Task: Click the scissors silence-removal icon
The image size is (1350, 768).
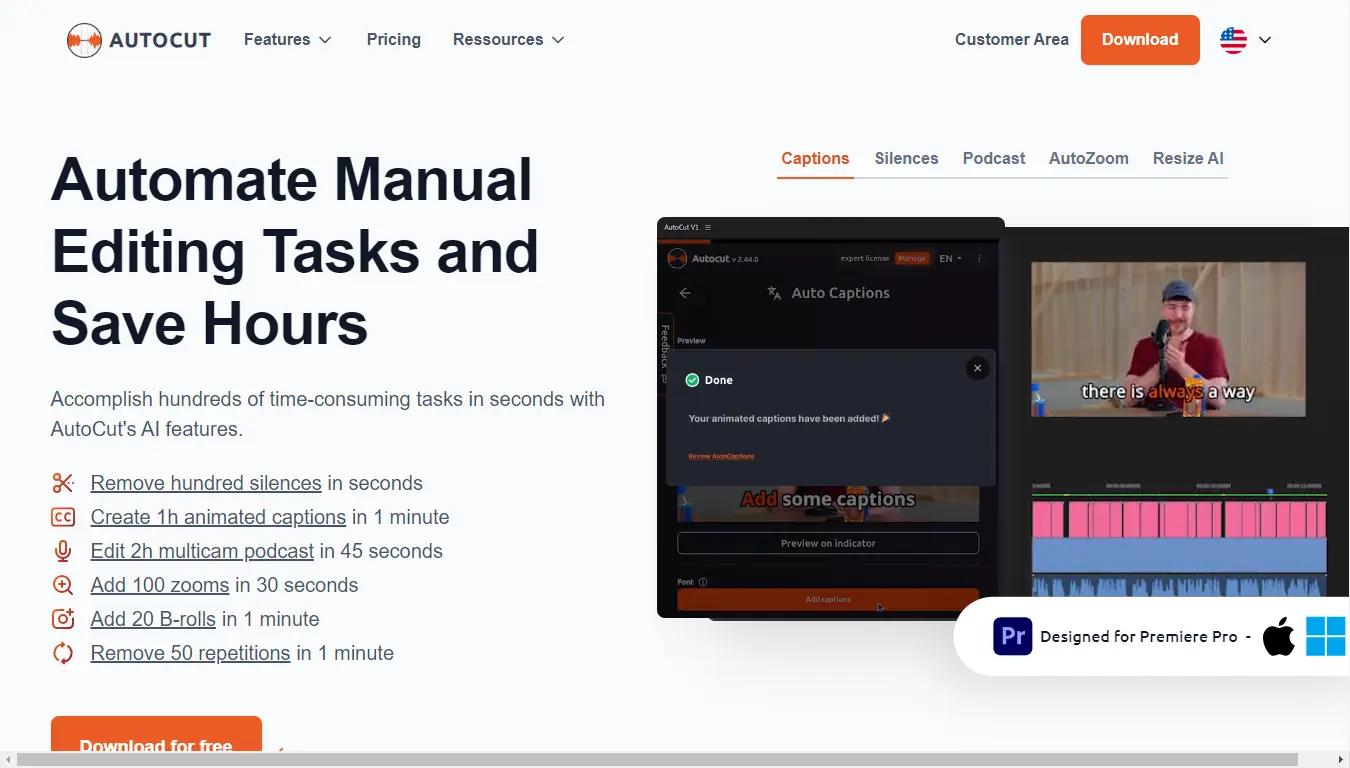Action: point(63,483)
